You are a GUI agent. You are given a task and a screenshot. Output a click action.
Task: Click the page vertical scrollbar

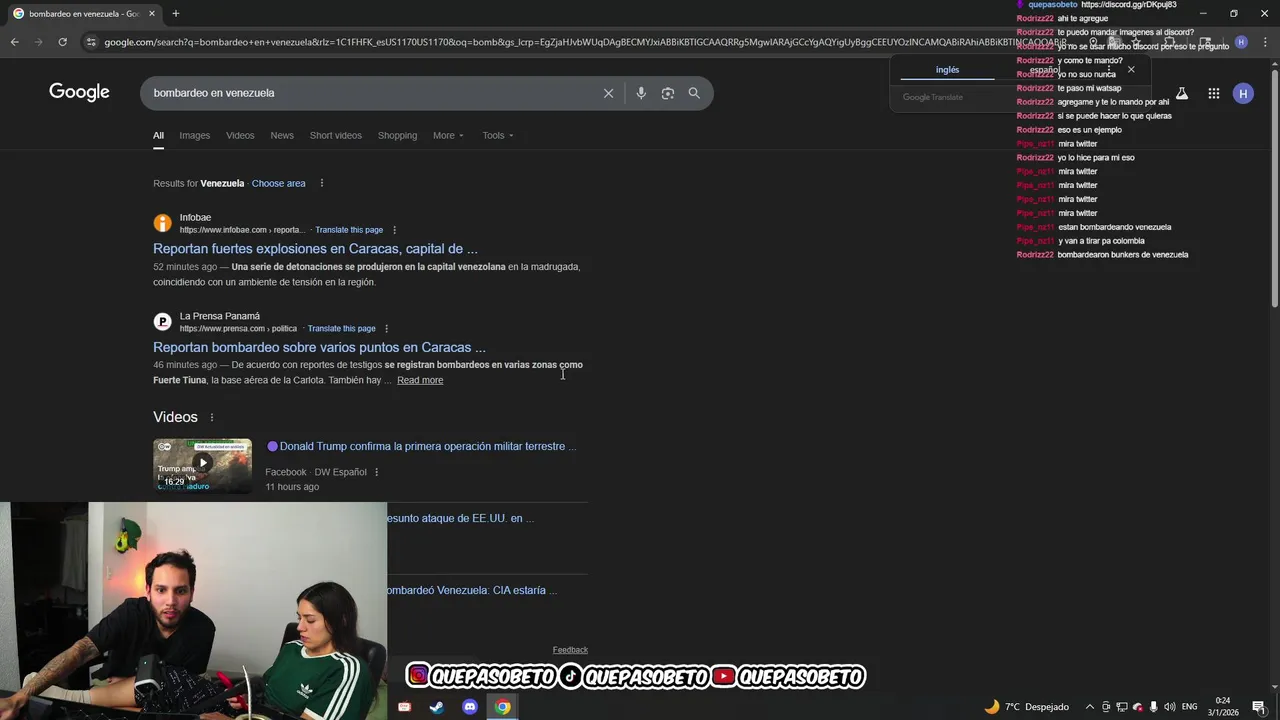[x=1274, y=186]
